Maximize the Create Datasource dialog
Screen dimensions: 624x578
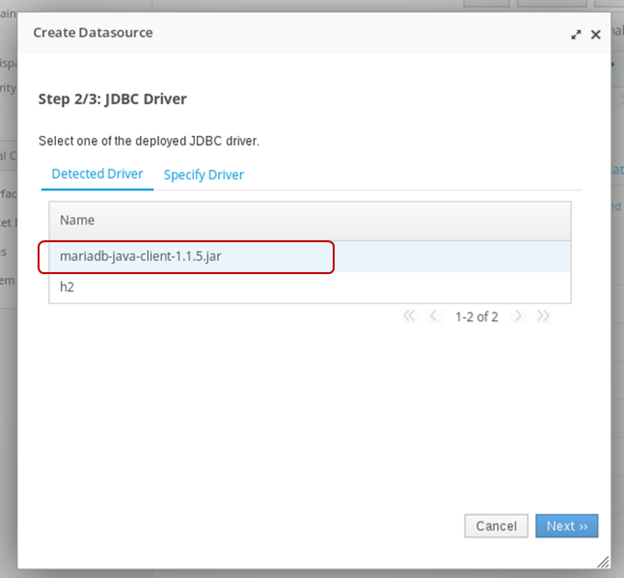click(576, 34)
